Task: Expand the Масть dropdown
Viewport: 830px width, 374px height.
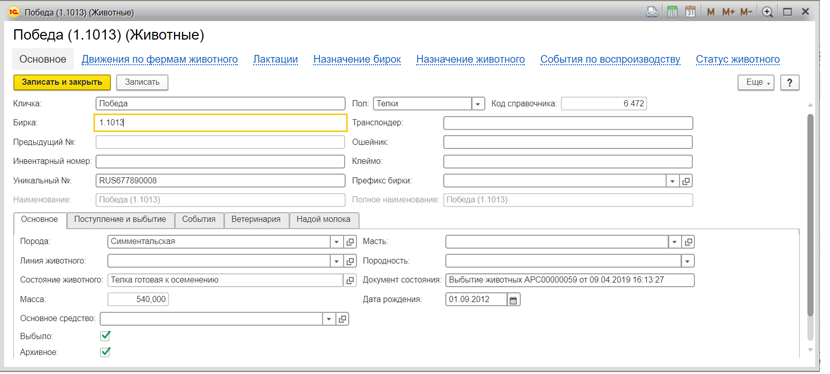Action: click(x=674, y=242)
